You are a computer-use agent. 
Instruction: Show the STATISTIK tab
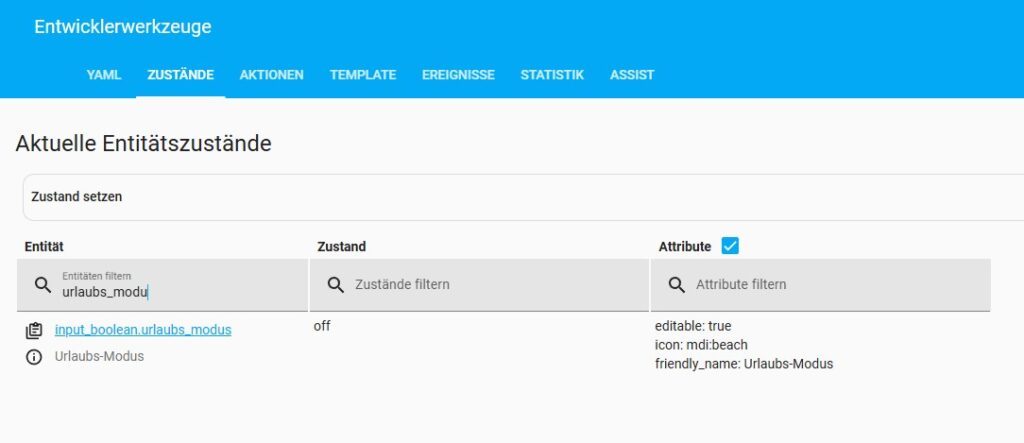[552, 75]
